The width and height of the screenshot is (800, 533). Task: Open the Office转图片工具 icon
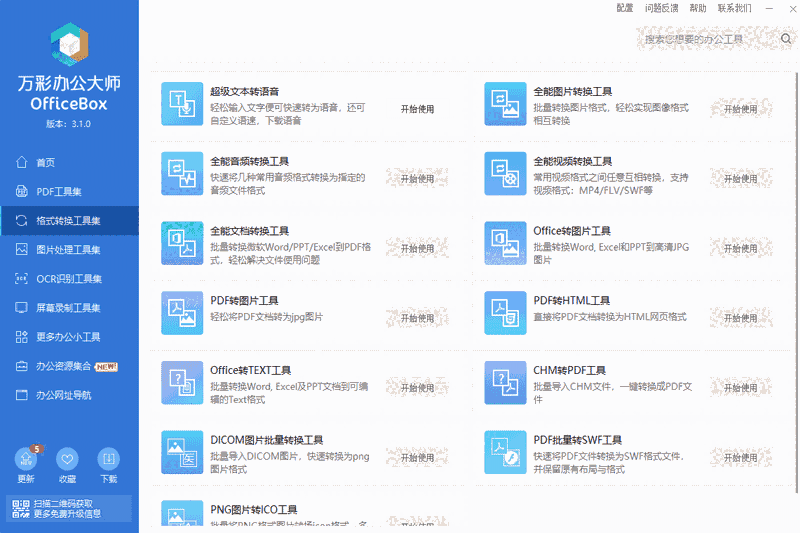point(505,243)
